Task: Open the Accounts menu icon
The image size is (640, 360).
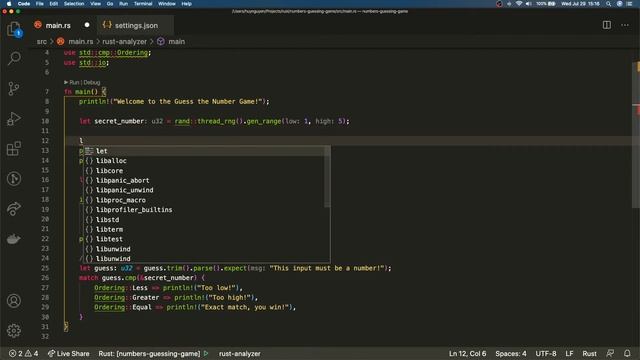Action: [14, 301]
